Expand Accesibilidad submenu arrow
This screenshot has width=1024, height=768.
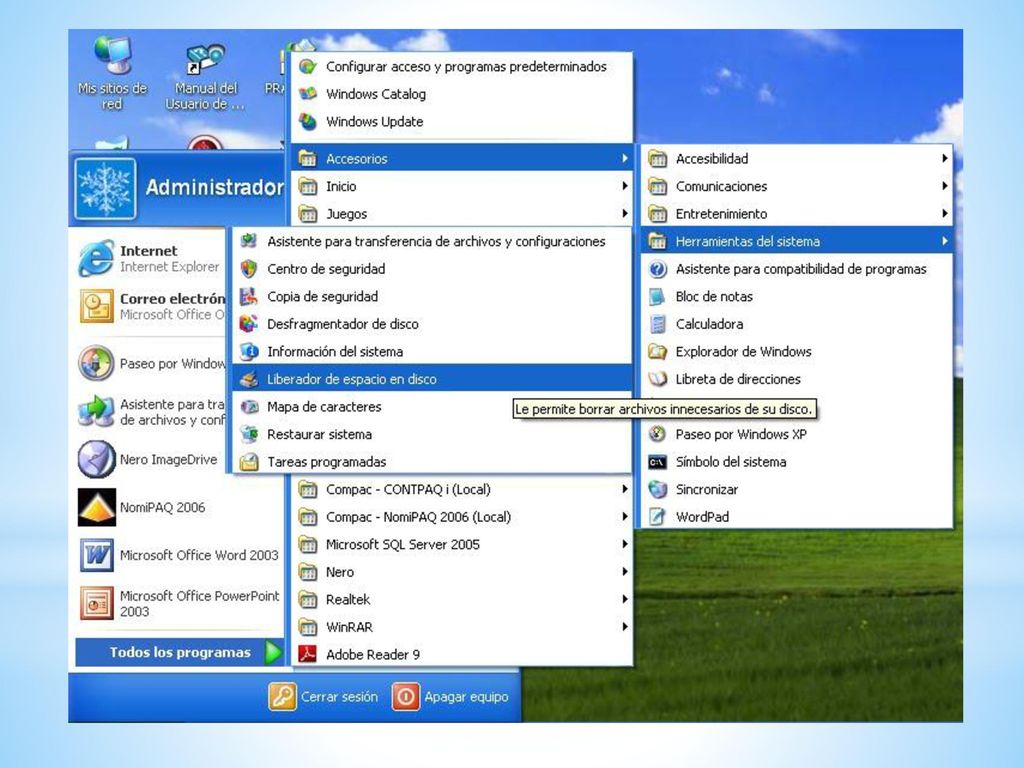point(944,159)
